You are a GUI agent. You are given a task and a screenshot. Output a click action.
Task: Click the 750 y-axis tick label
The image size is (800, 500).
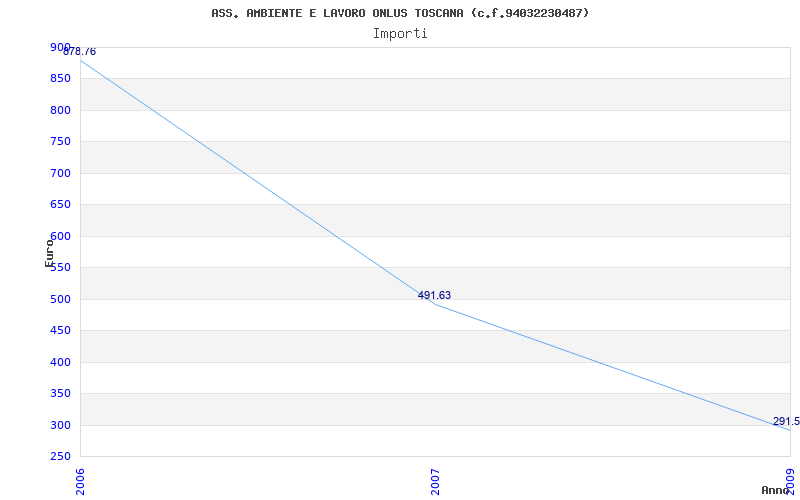point(60,142)
